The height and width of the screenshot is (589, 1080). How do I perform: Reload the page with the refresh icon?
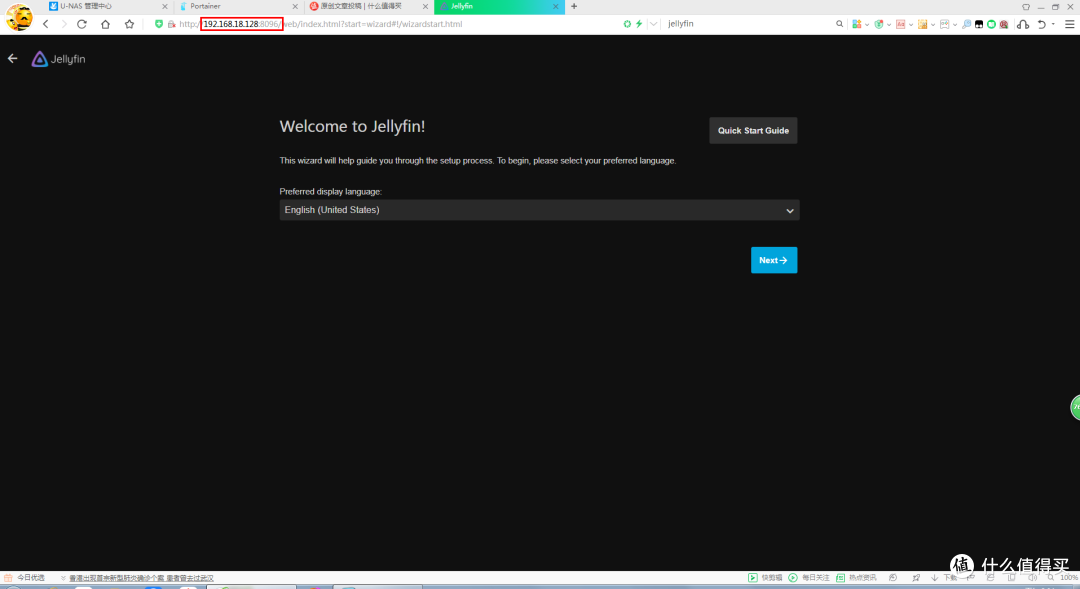(82, 24)
